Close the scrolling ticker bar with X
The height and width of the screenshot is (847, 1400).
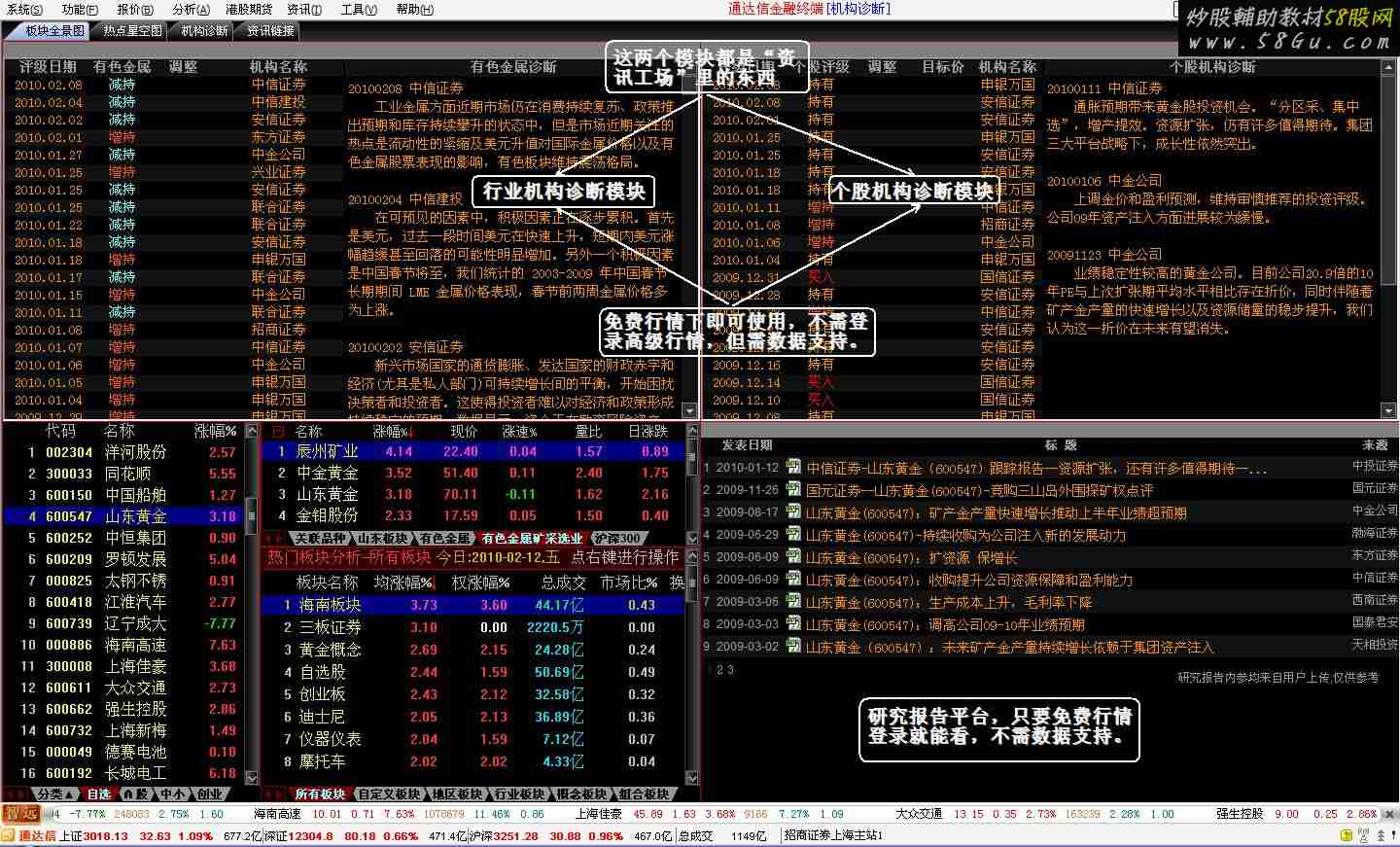click(1388, 814)
